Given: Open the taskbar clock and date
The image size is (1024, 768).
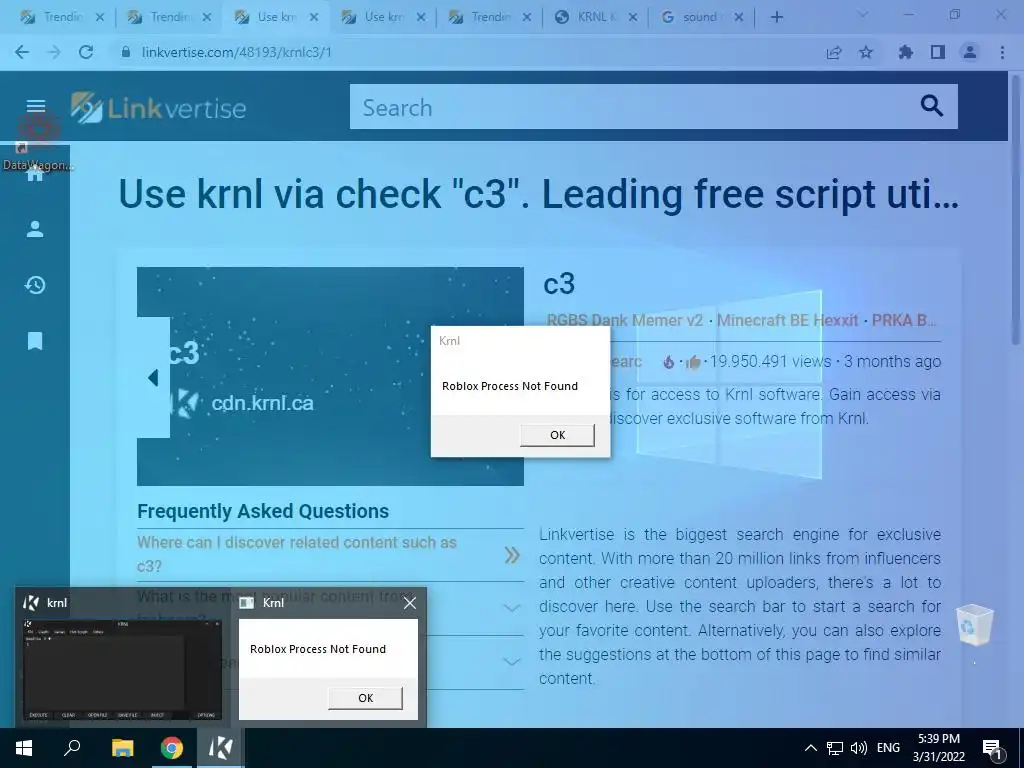Looking at the screenshot, I should click(x=938, y=748).
